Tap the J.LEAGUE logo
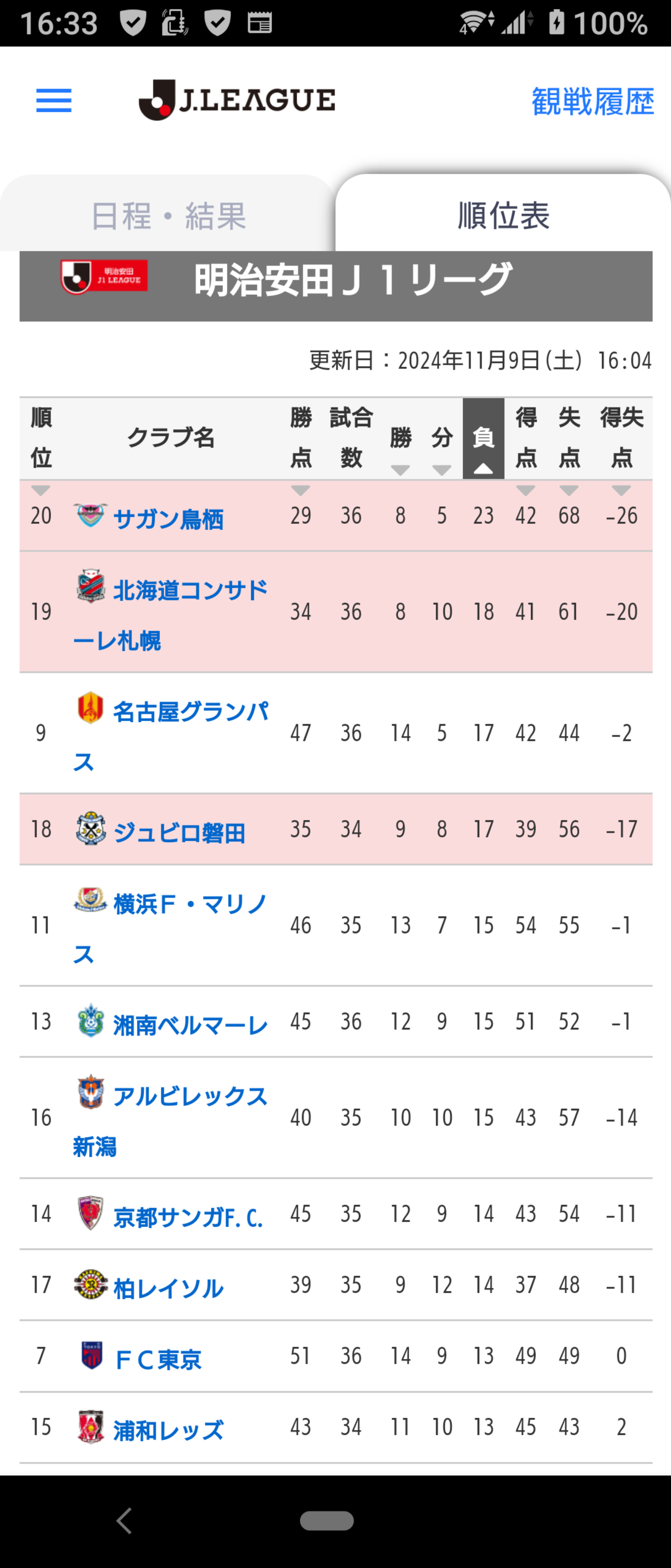The width and height of the screenshot is (671, 1568). [237, 100]
